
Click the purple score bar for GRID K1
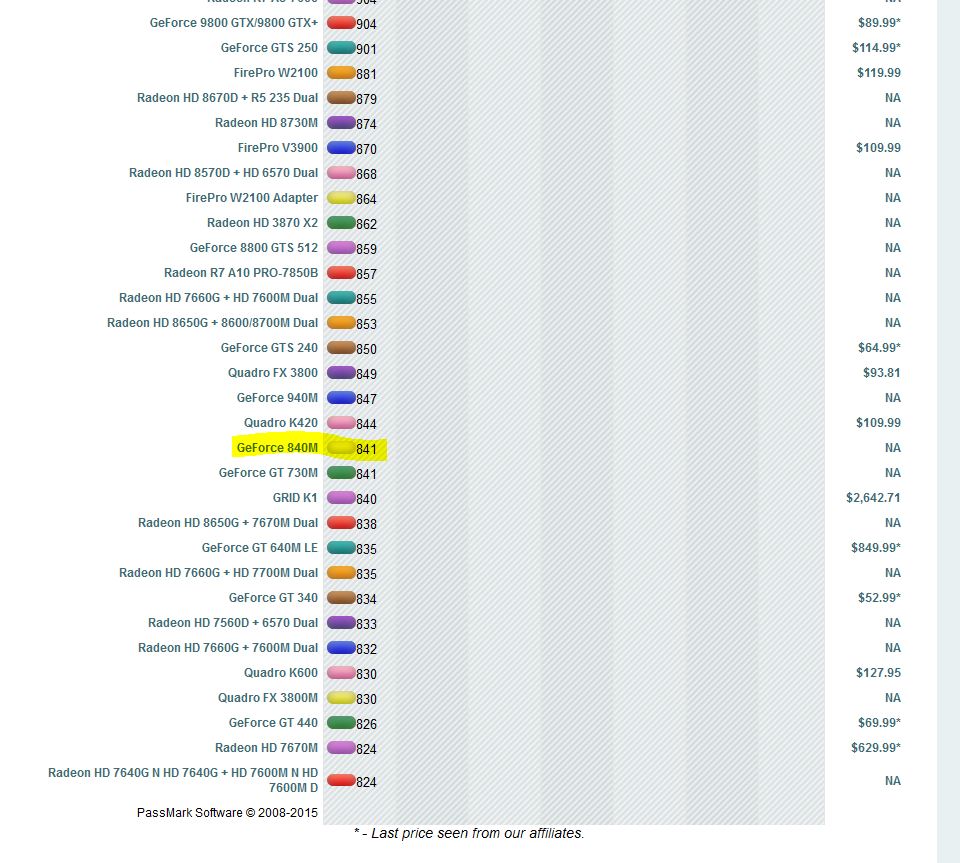point(341,498)
